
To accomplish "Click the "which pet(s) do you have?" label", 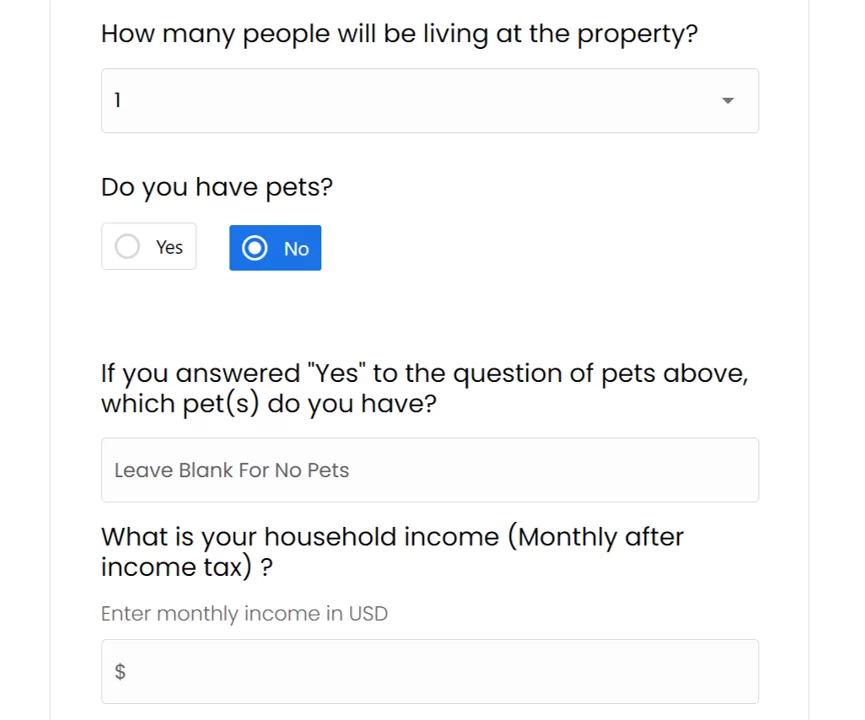I will 269,404.
